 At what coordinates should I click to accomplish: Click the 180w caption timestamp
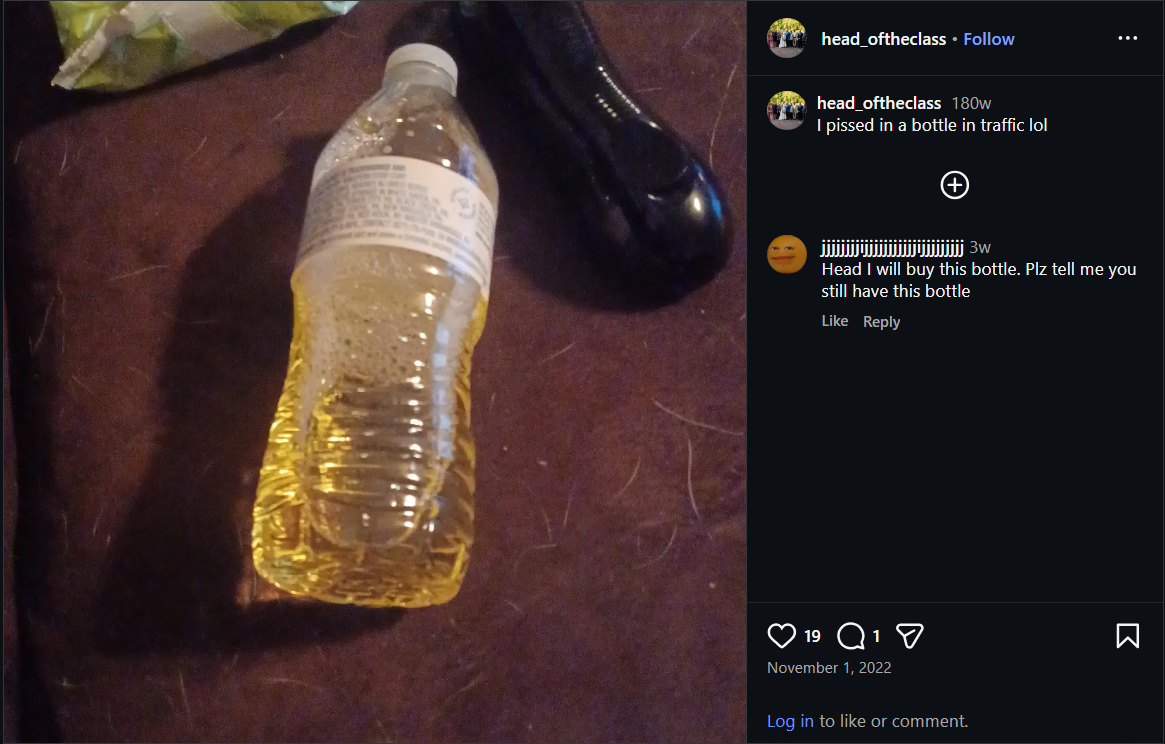point(971,103)
